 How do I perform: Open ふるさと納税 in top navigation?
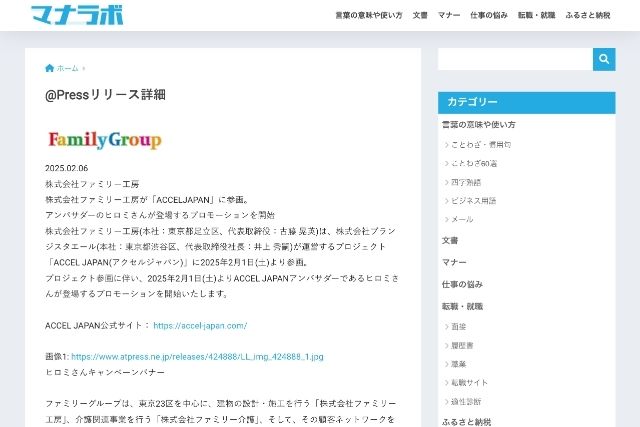click(588, 16)
